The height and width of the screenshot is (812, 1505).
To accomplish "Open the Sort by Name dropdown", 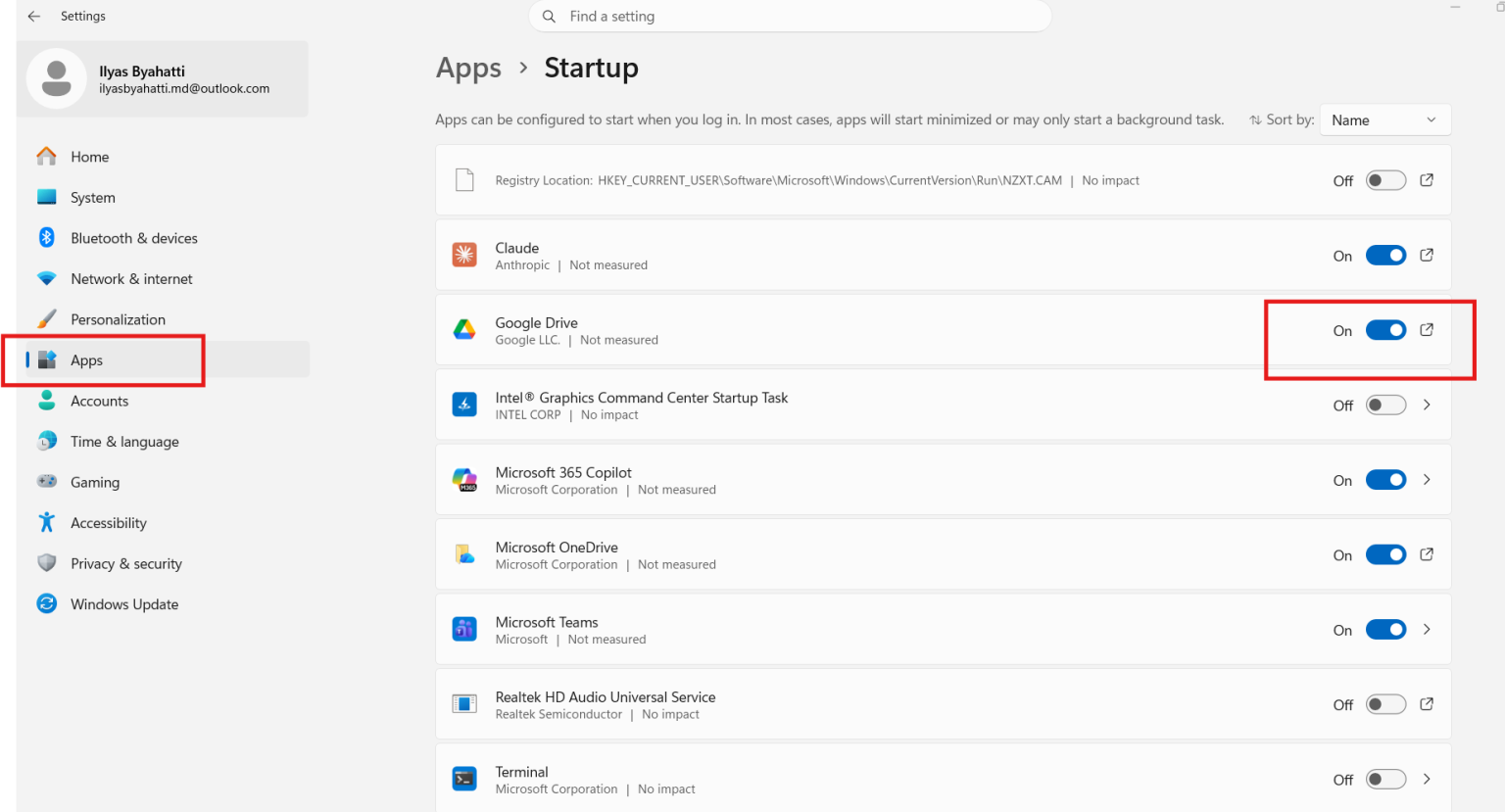I will (x=1385, y=119).
